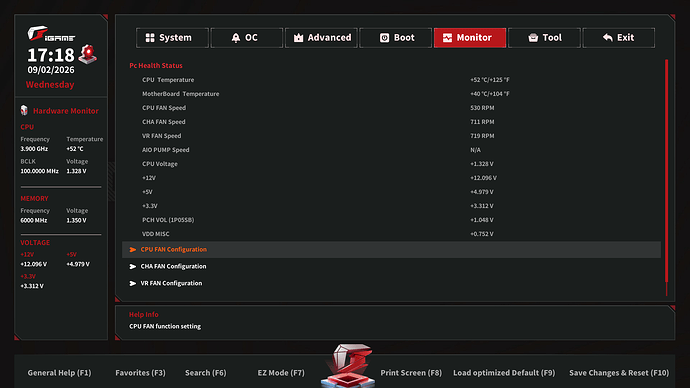Click the Exit tab
Screen dimensions: 690x388
coord(619,38)
